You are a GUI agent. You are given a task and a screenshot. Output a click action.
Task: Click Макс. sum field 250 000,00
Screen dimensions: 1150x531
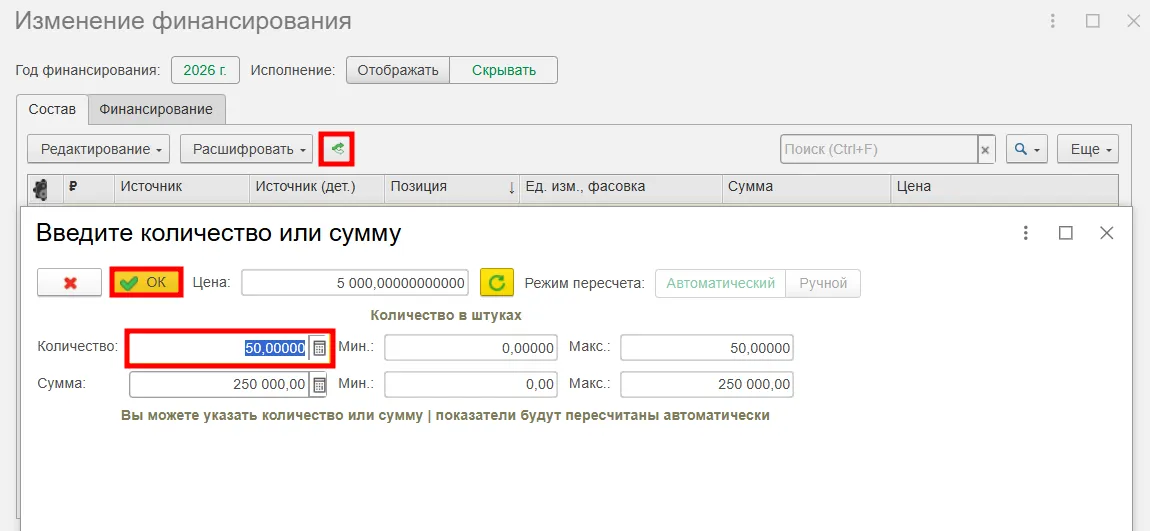[x=707, y=384]
